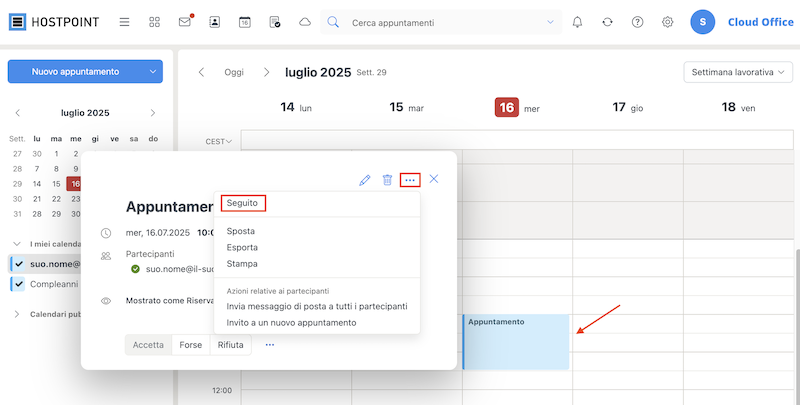Open the CEST timezone dropdown
Image resolution: width=800 pixels, height=405 pixels.
tap(219, 141)
